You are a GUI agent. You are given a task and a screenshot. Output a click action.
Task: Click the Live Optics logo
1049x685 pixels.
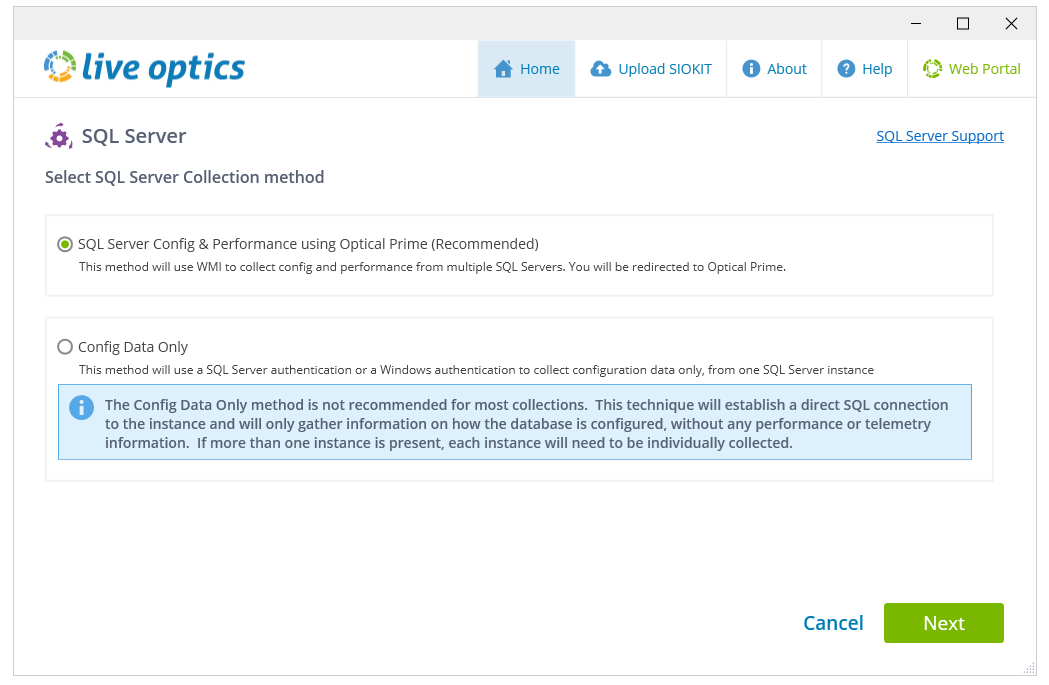click(x=144, y=68)
